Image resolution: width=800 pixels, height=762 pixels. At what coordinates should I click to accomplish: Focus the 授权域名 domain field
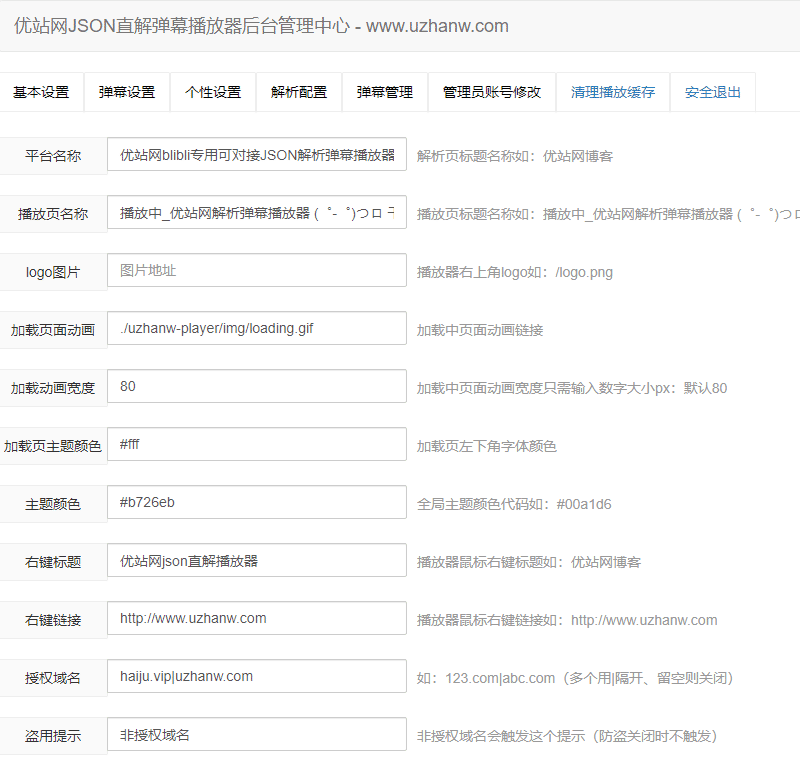[257, 676]
